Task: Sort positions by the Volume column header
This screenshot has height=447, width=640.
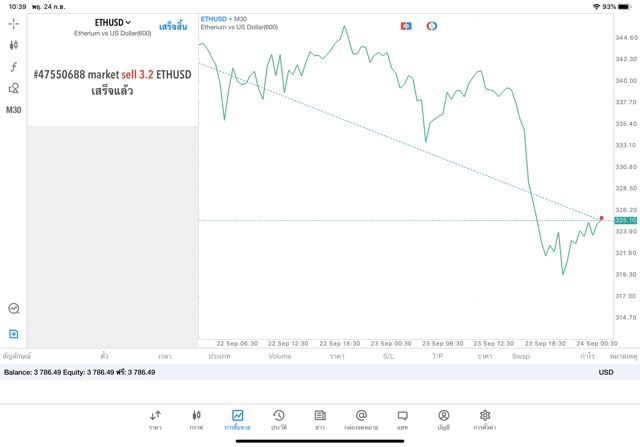Action: 280,356
